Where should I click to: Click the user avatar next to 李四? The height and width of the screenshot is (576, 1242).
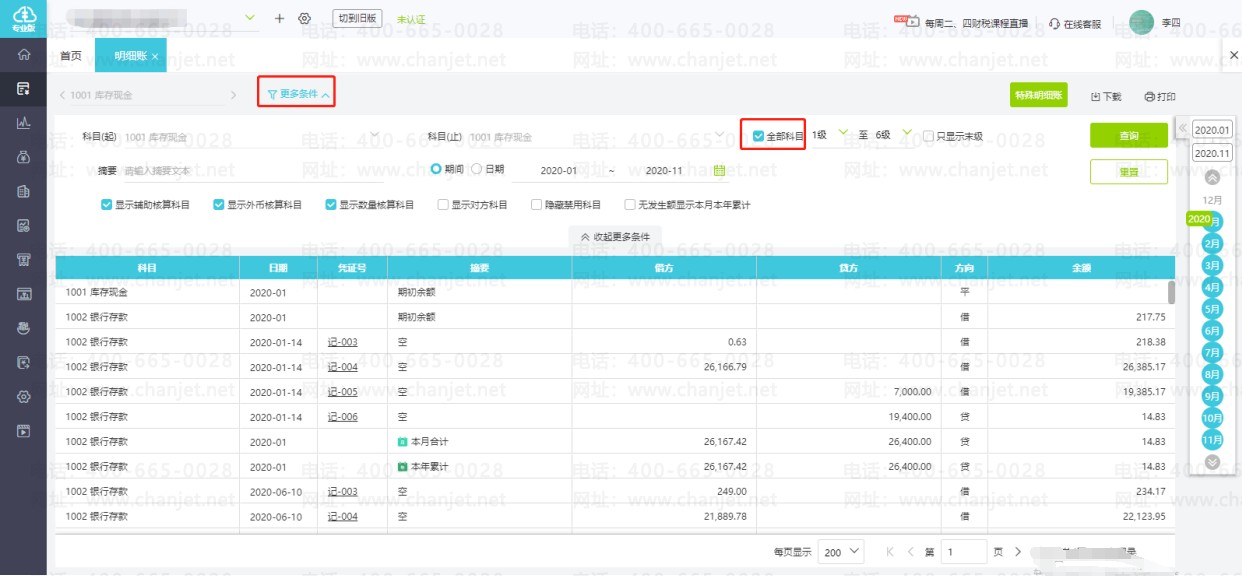(1141, 22)
